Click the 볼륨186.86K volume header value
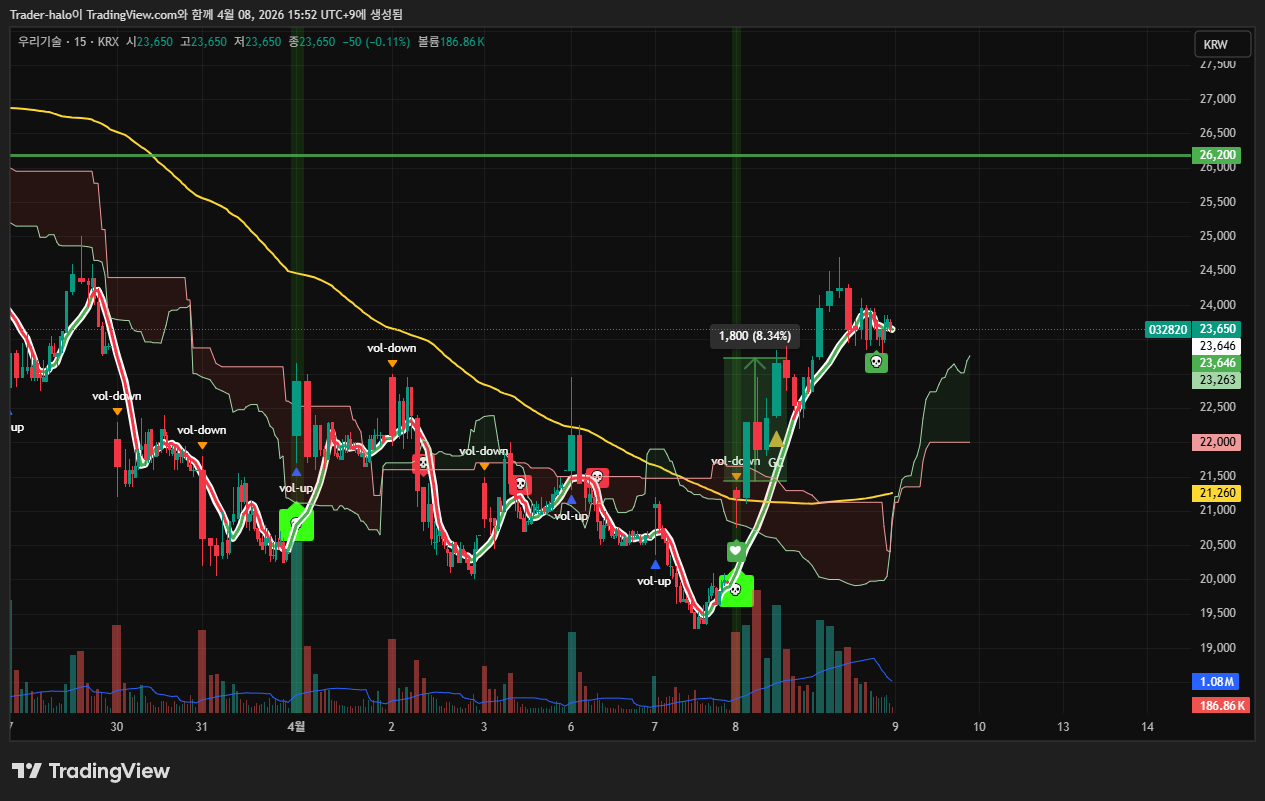The image size is (1265, 801). [x=451, y=42]
